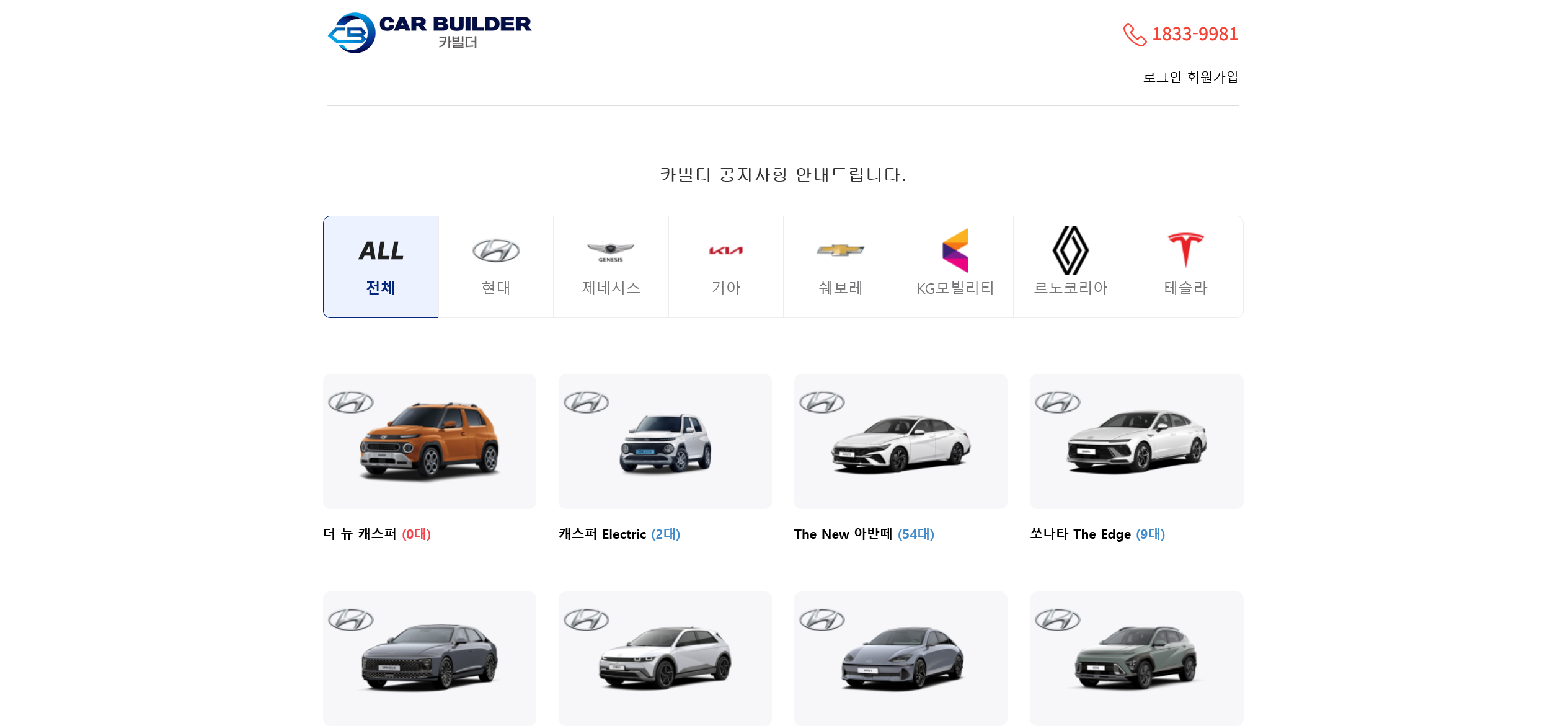Open the 쏘나타 The Edge thumbnail

tap(1136, 441)
